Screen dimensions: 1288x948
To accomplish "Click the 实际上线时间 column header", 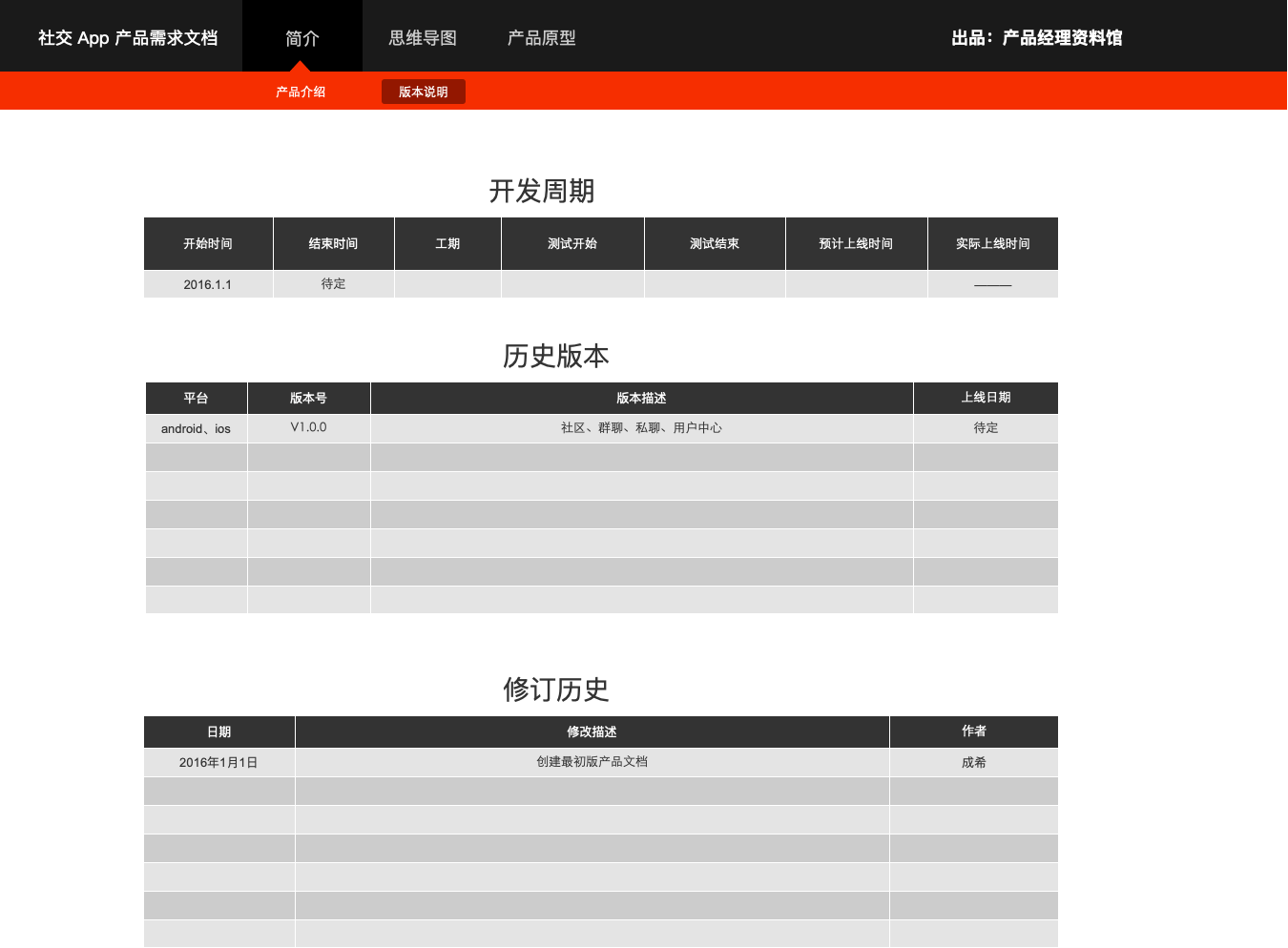I will 993,243.
